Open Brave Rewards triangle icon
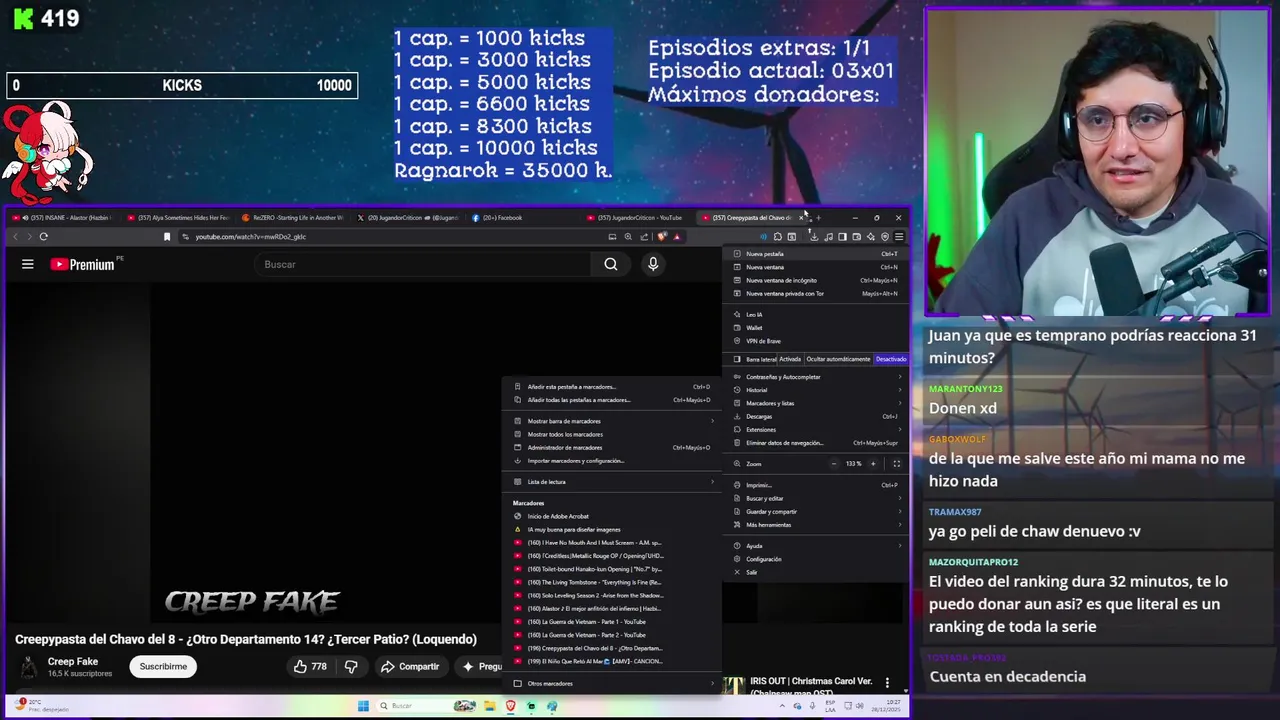 (x=677, y=237)
